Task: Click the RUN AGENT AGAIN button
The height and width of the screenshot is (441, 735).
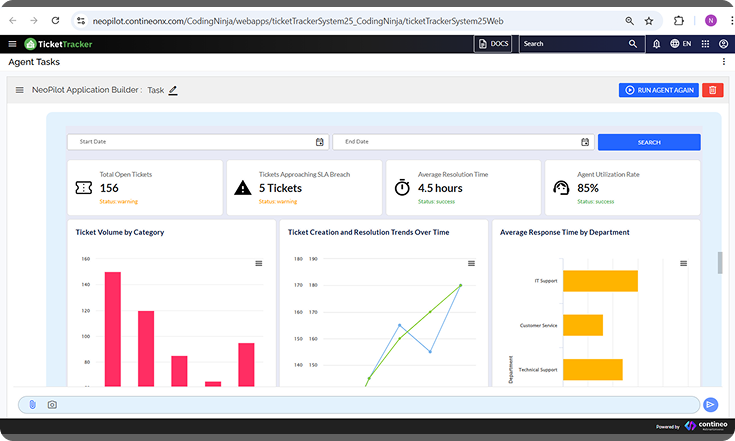Action: [658, 90]
